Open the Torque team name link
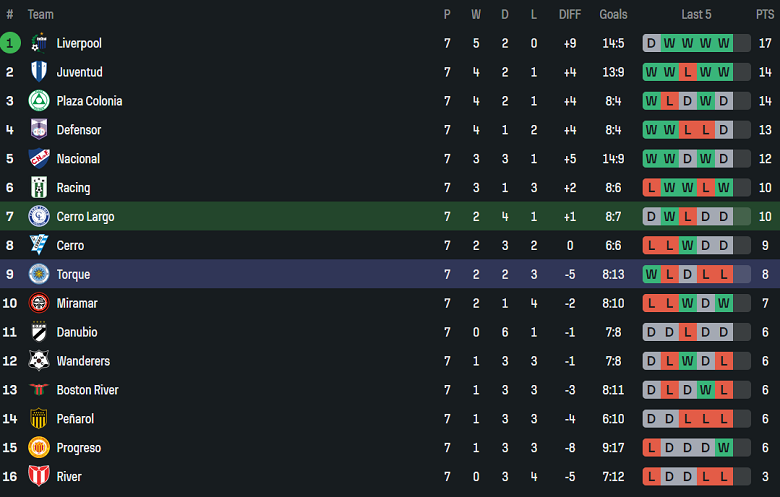 coord(73,274)
